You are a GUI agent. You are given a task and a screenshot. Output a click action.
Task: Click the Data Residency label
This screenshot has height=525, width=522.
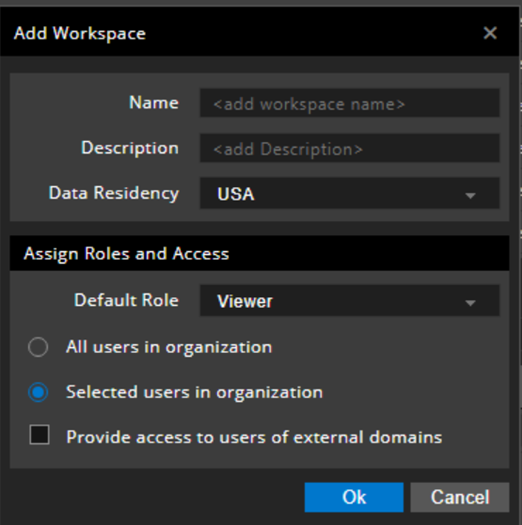(114, 193)
